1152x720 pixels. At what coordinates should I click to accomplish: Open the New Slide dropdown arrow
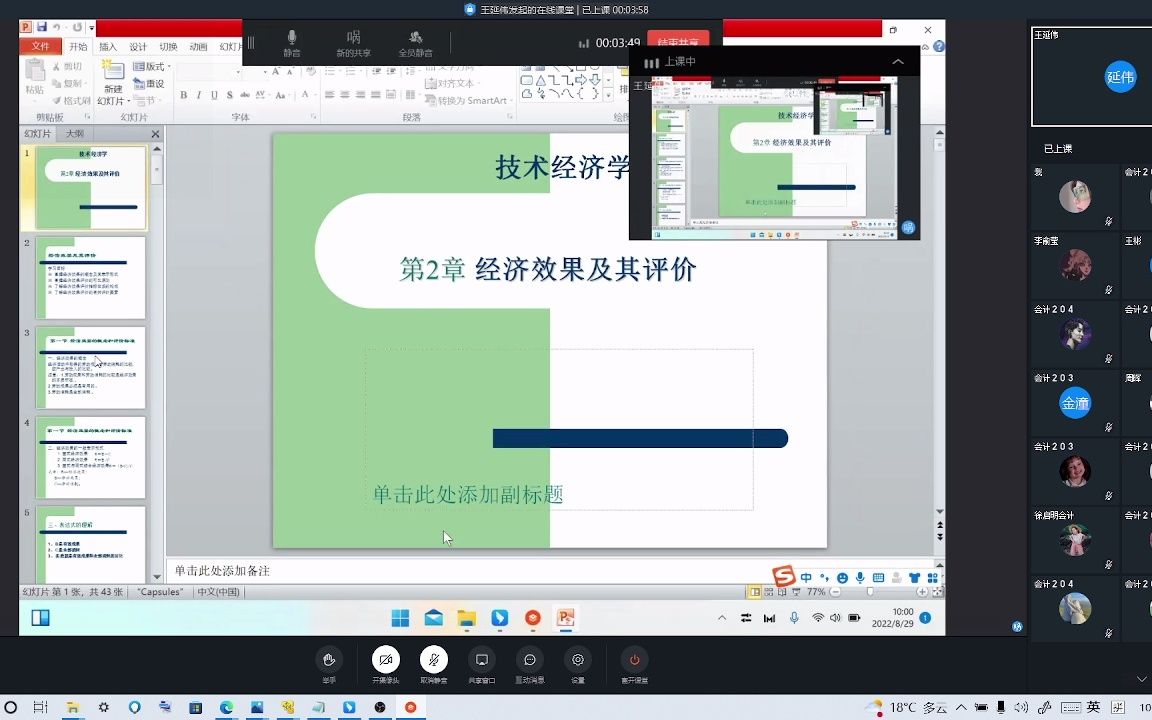pos(129,100)
